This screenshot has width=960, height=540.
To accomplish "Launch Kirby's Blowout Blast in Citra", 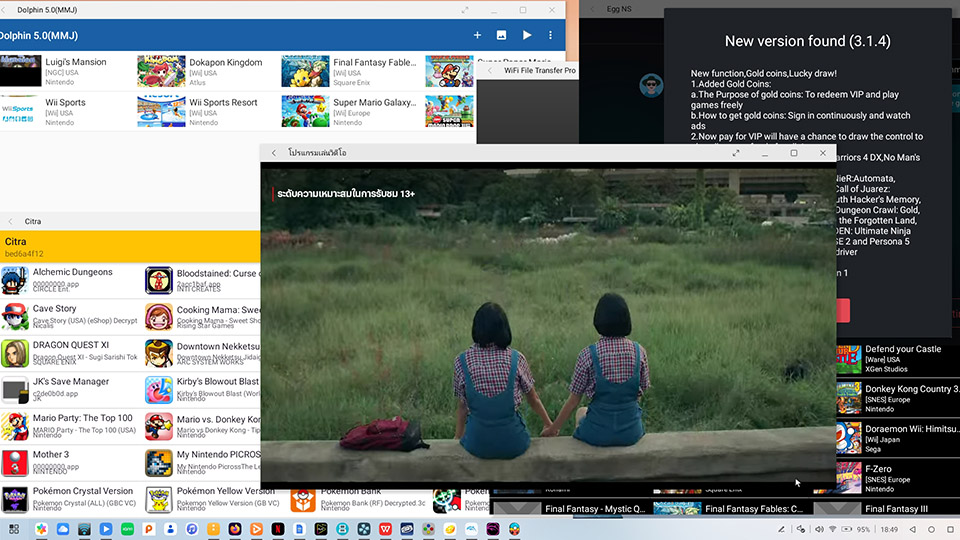I will coord(202,389).
